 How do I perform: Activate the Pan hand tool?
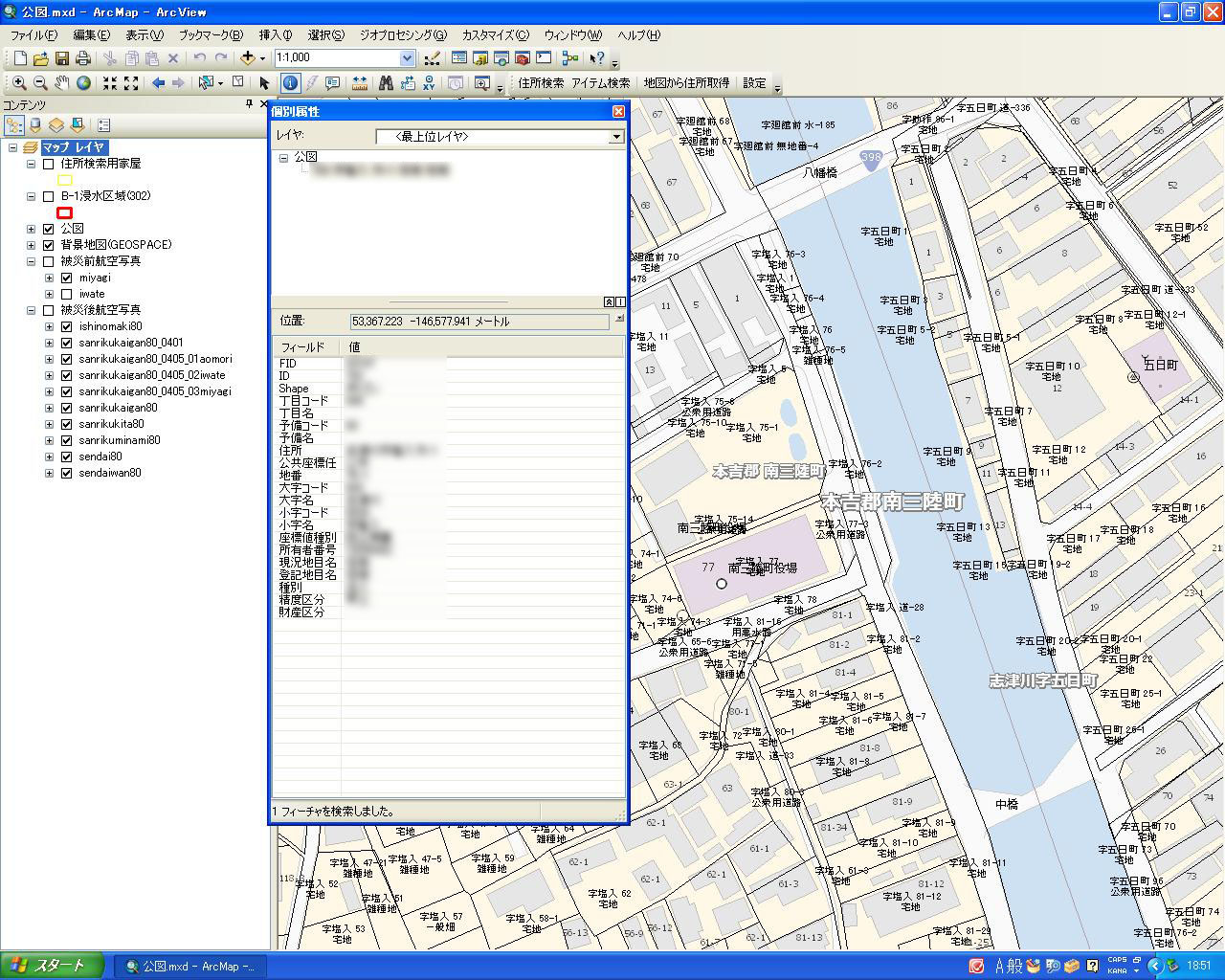click(x=62, y=83)
